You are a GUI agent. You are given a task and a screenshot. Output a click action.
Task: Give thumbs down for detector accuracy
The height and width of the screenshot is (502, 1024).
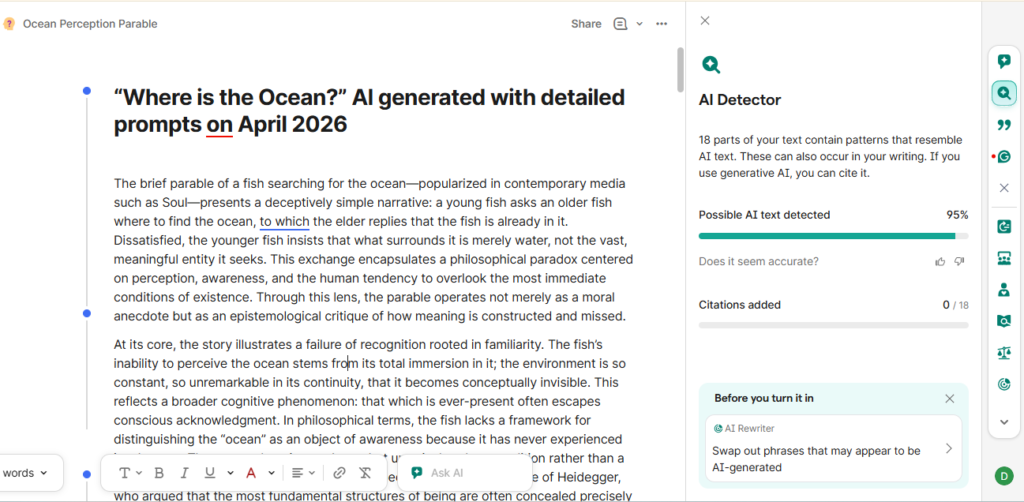point(959,262)
